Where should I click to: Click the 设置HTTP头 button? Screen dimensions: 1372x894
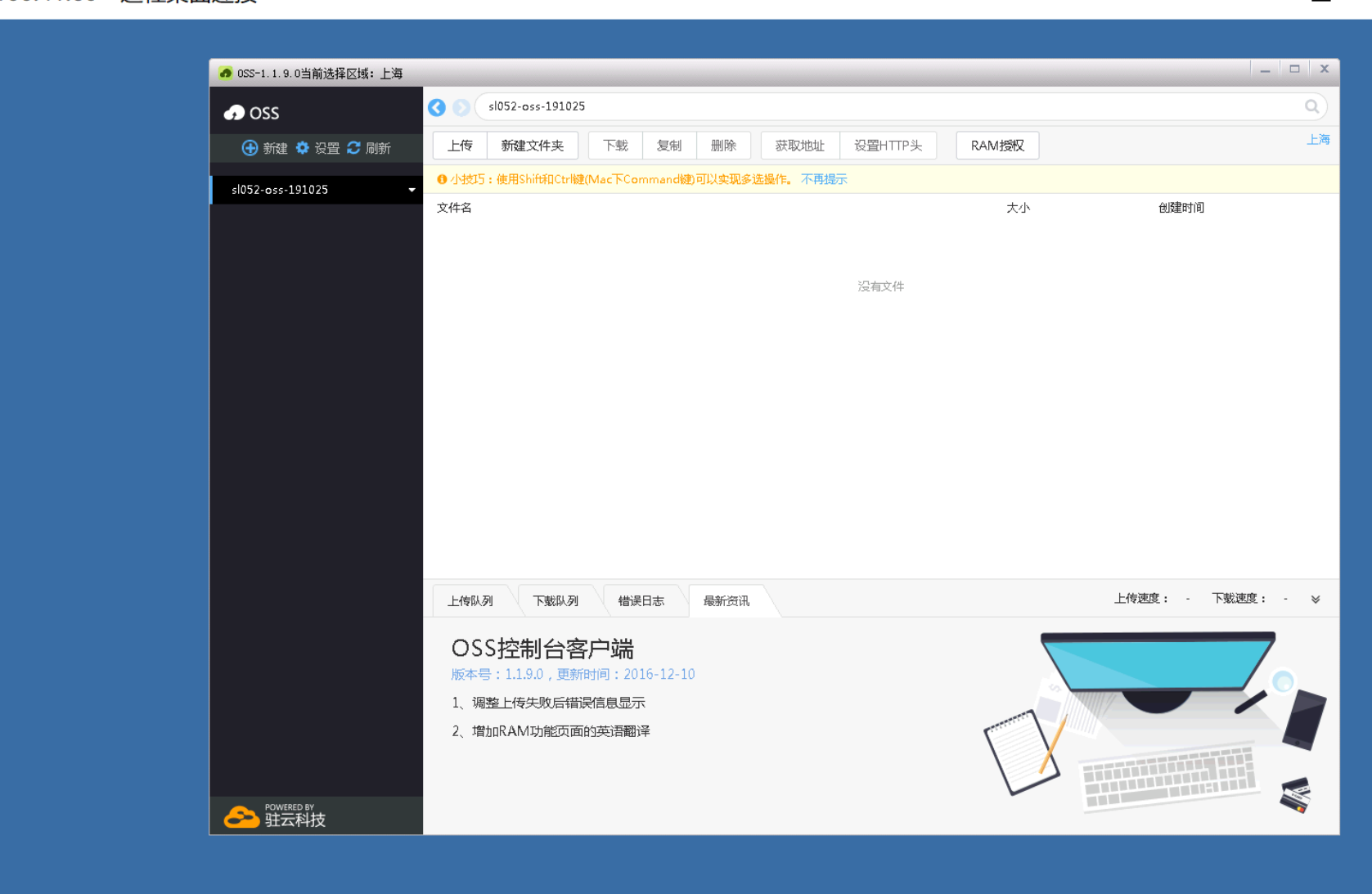(888, 146)
